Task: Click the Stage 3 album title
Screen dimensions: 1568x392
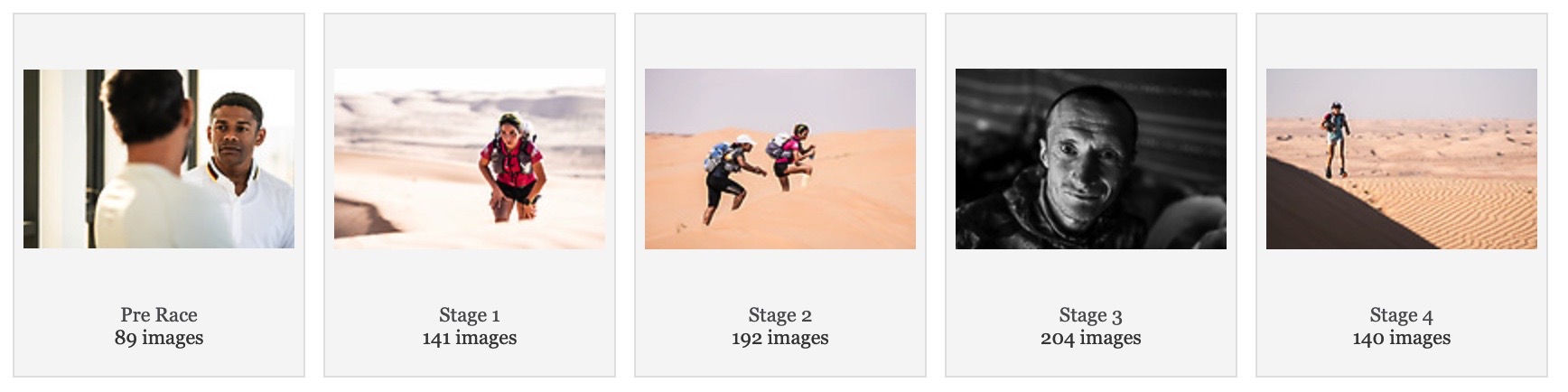Action: point(1091,315)
